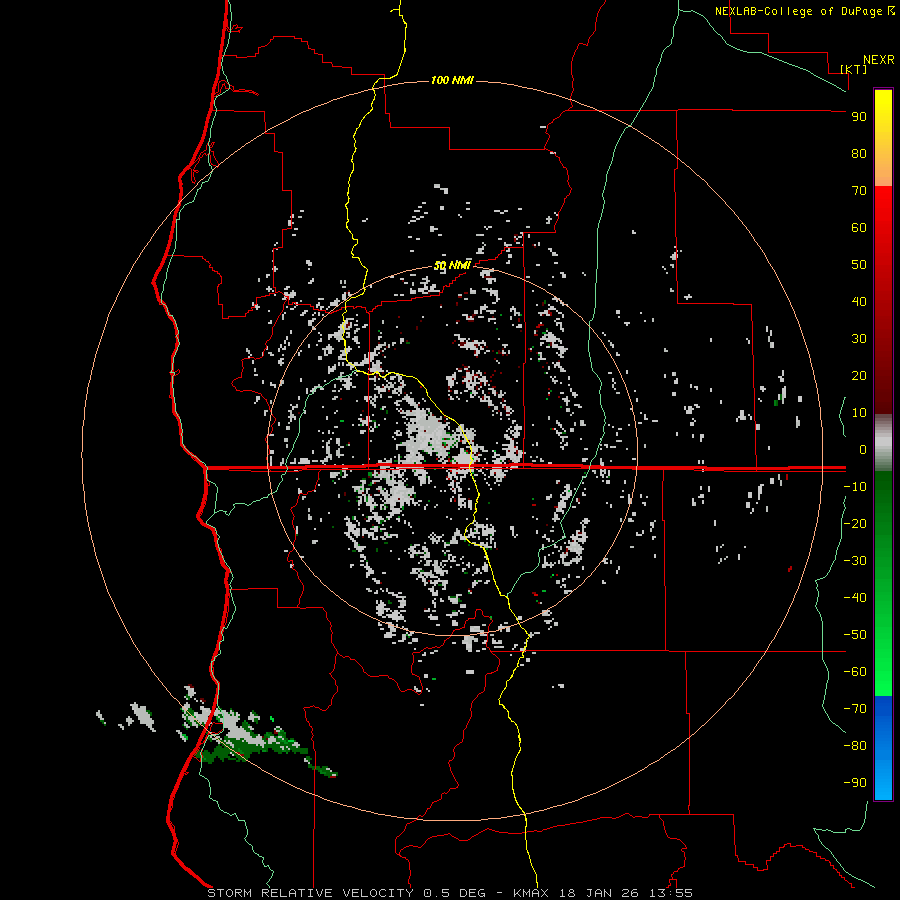Select the 50 NMI range ring label

[x=452, y=265]
